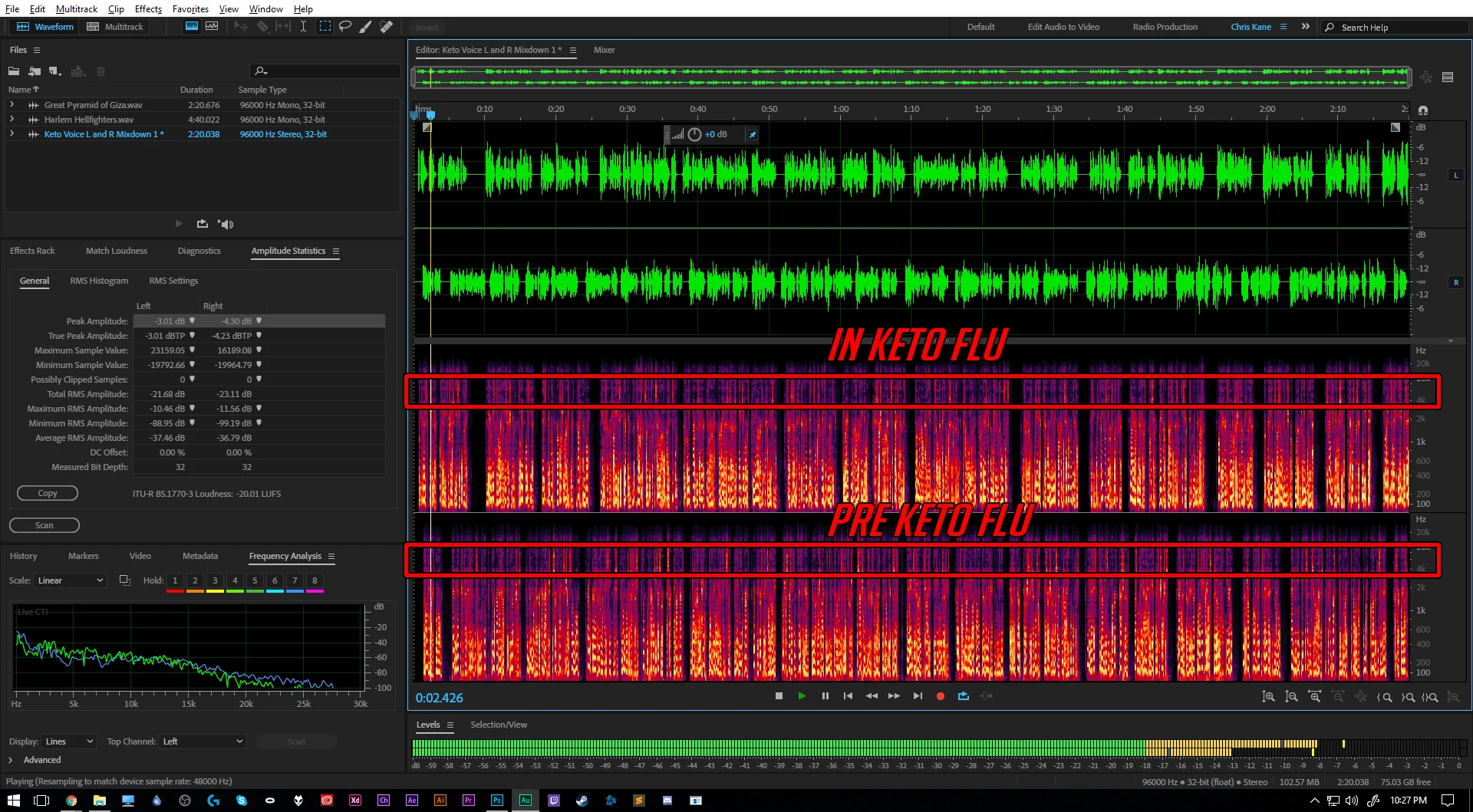The height and width of the screenshot is (812, 1473).
Task: Open the Display Lines dropdown
Action: (x=69, y=741)
